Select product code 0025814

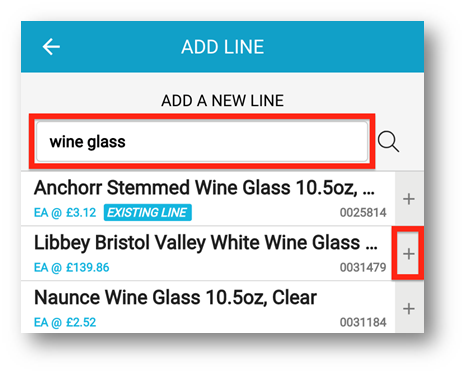point(363,213)
